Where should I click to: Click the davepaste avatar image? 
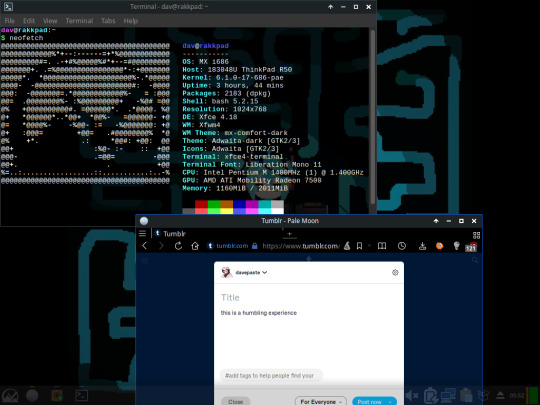pos(226,272)
